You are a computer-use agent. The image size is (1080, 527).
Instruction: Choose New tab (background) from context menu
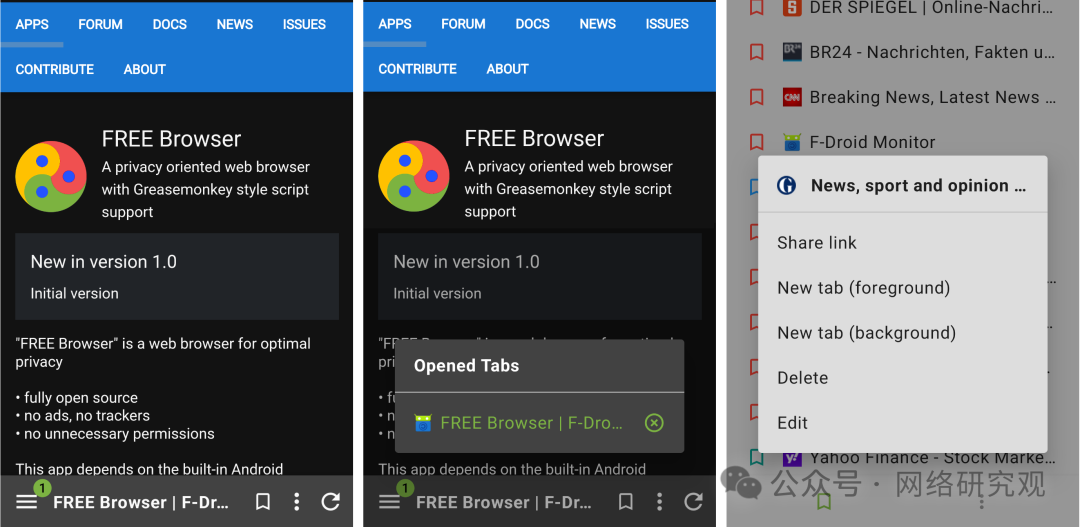click(x=902, y=333)
